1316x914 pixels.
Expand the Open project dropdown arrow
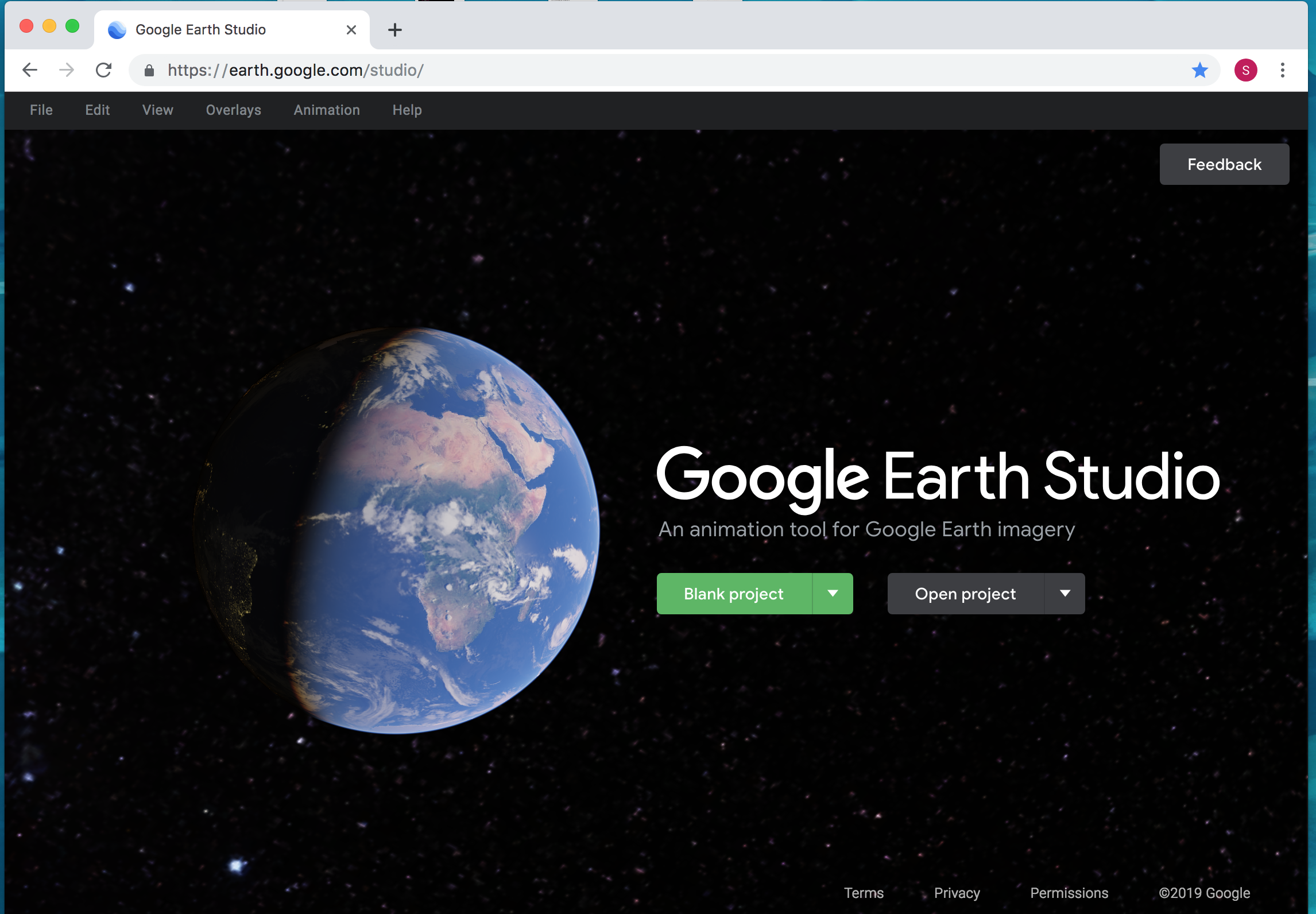pyautogui.click(x=1065, y=594)
